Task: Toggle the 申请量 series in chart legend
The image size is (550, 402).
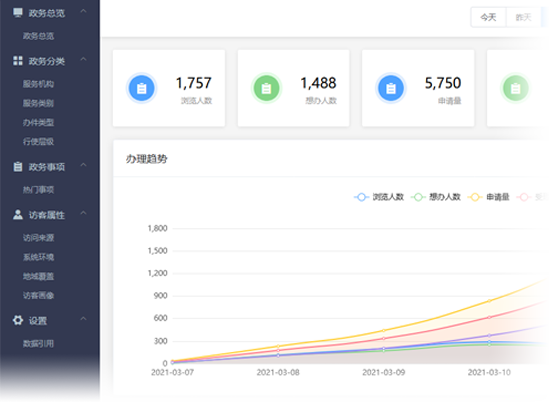Action: click(489, 197)
